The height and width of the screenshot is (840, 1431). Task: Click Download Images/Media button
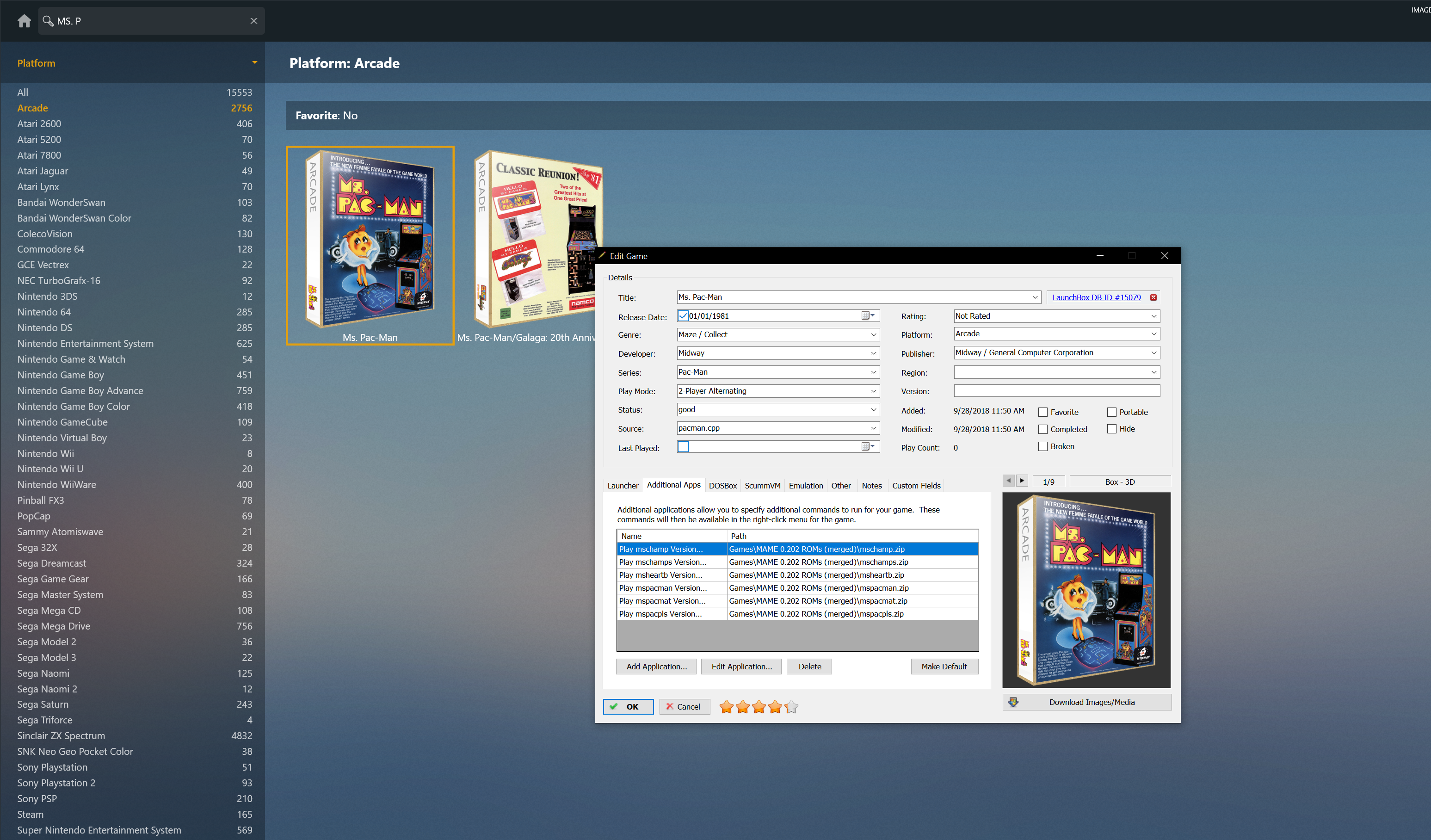click(1086, 702)
